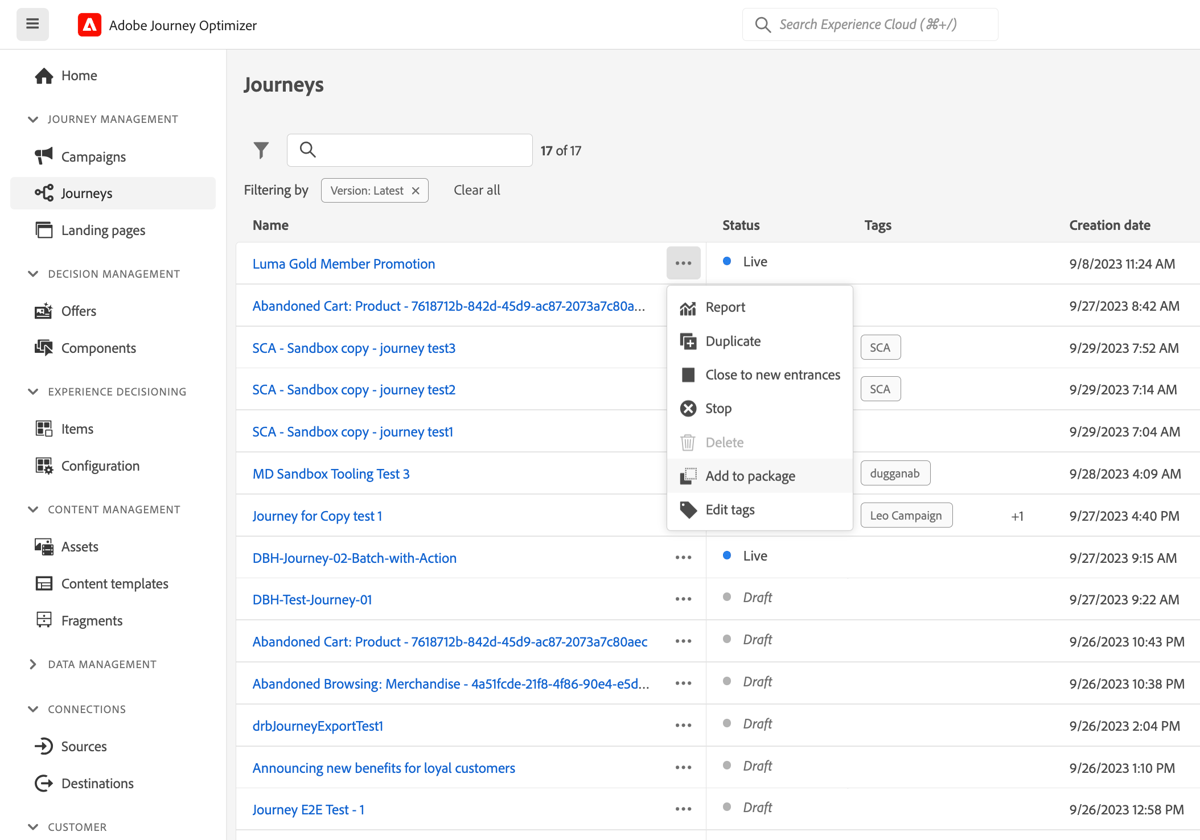Open the Landing pages icon in sidebar
The image size is (1200, 840).
click(x=44, y=229)
